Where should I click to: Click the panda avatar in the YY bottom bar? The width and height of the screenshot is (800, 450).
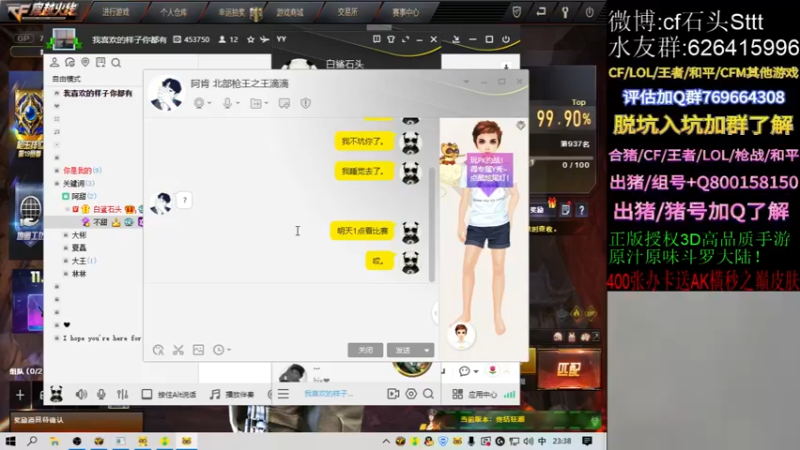coord(56,394)
